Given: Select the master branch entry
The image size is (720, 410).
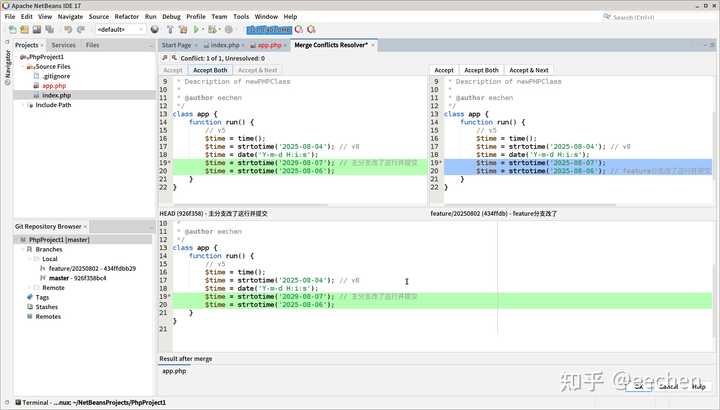Looking at the screenshot, I should tap(78, 278).
